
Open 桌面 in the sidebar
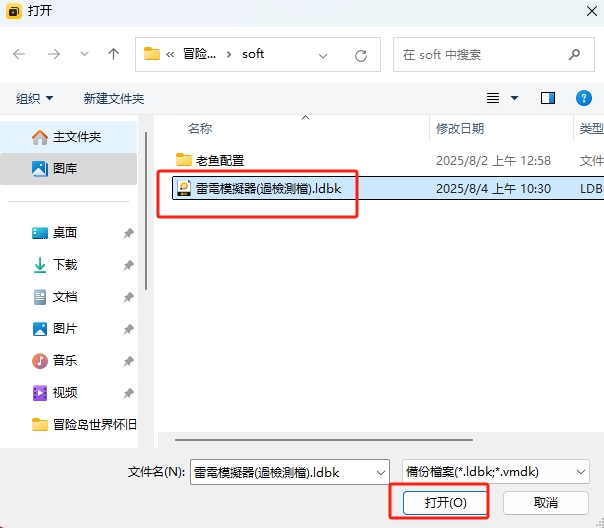[65, 233]
